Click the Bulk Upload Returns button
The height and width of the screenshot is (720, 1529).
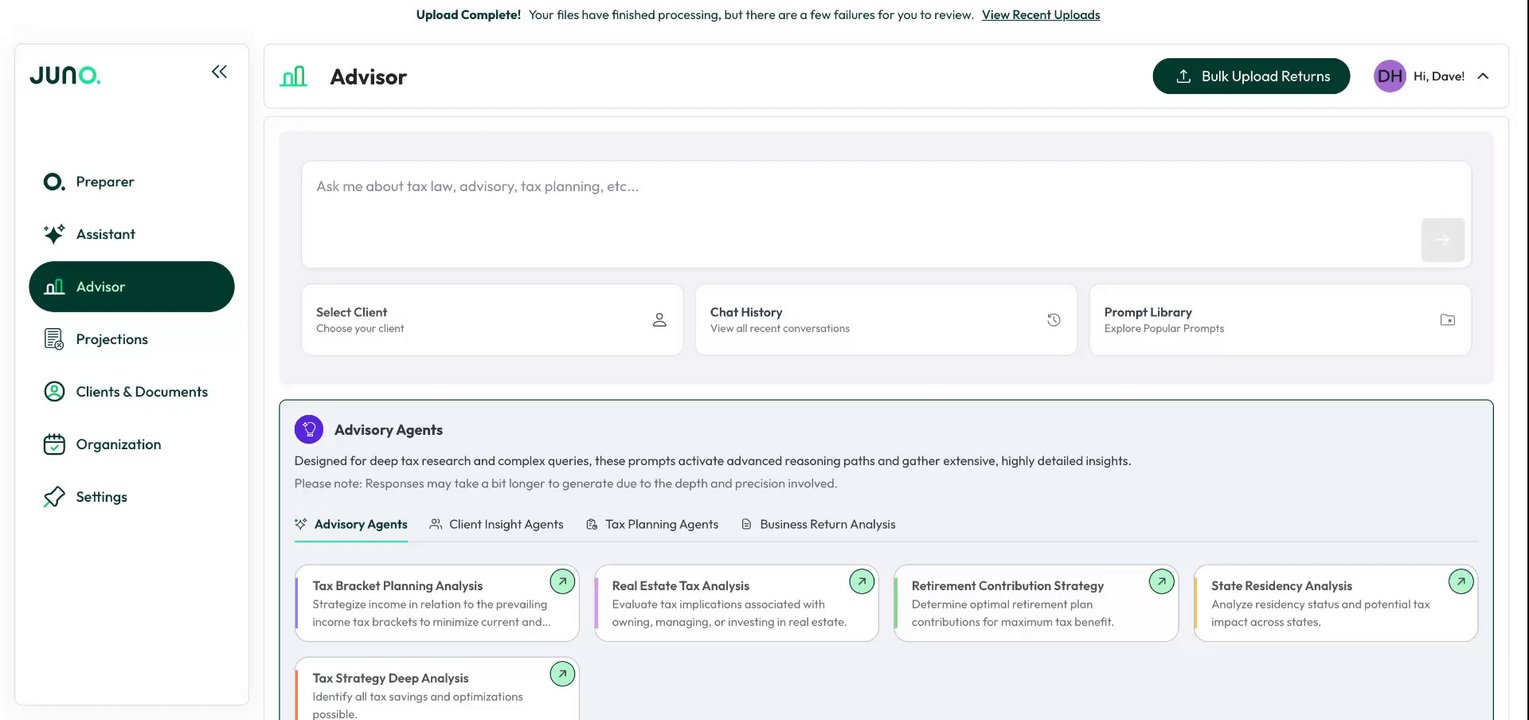tap(1251, 76)
